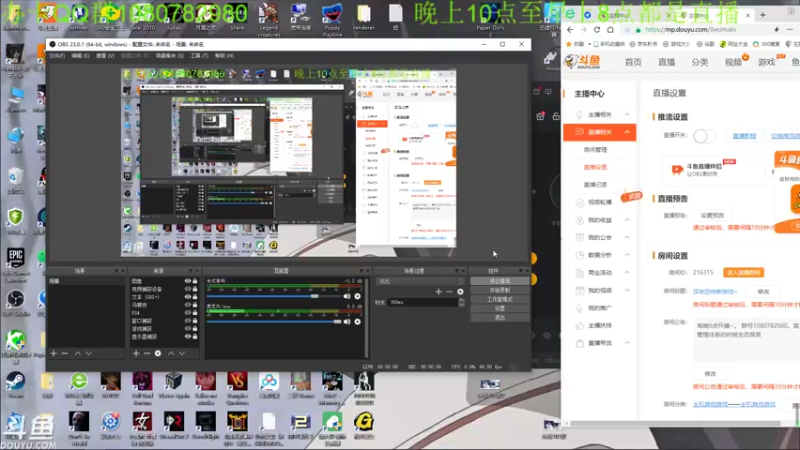Open 帮助(H) menu in OBS
Screen dimensions: 800x450
[224, 56]
